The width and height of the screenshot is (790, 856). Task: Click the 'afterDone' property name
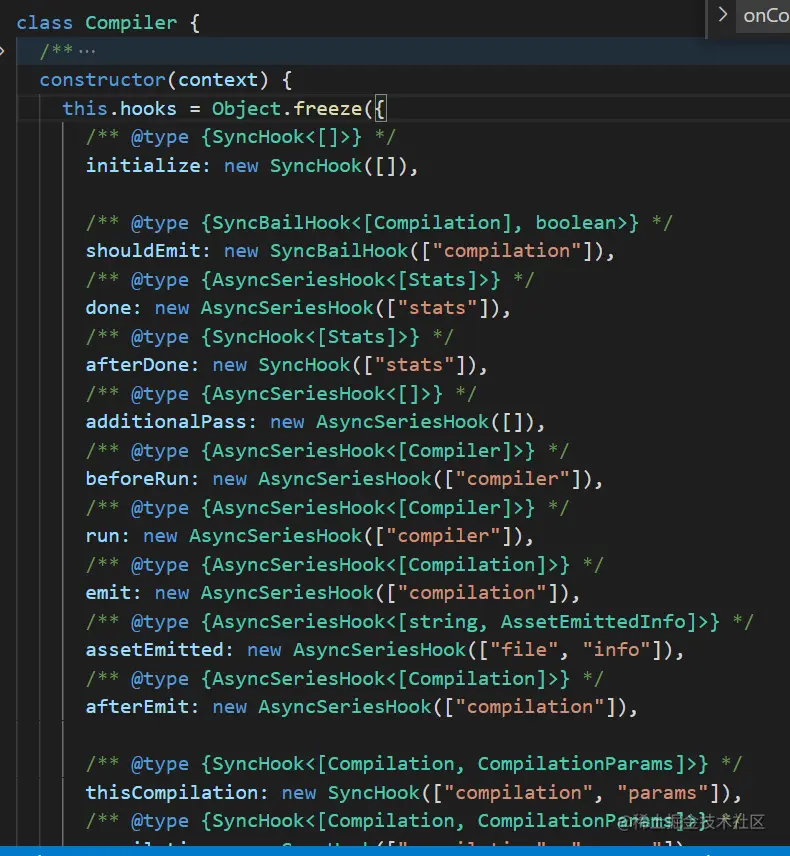(137, 365)
